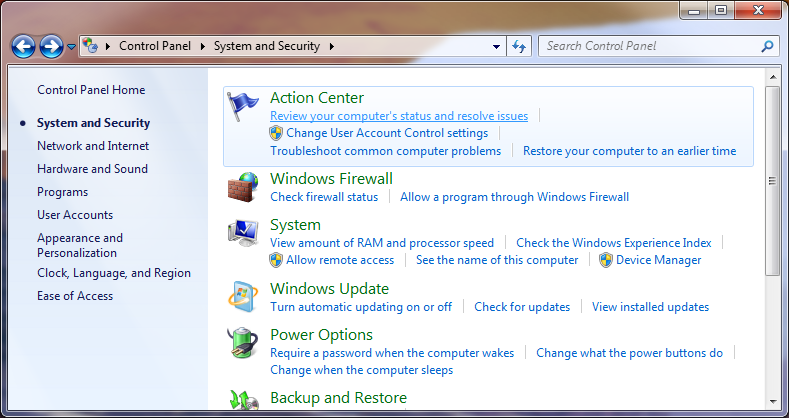Open Troubleshoot common computer problems

[x=385, y=151]
